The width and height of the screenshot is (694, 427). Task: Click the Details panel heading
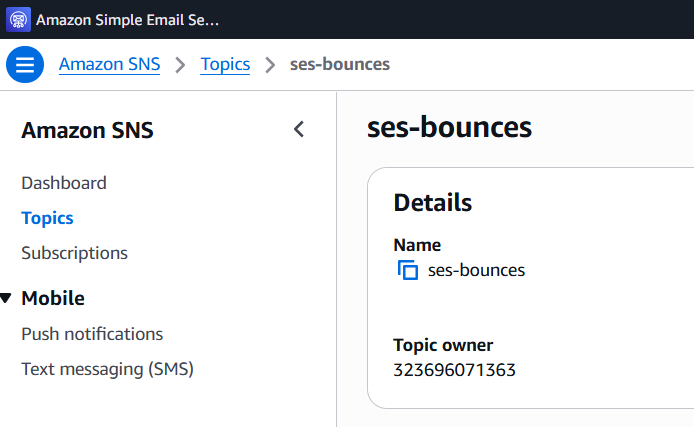point(432,203)
